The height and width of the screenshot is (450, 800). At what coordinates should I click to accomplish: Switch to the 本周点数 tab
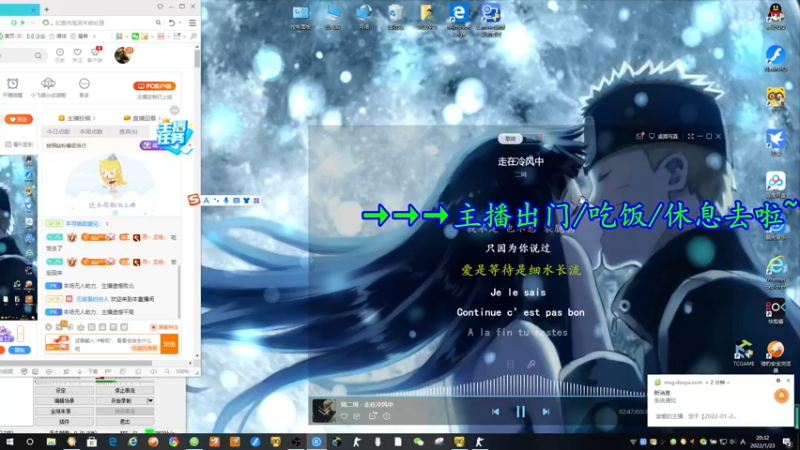click(92, 132)
